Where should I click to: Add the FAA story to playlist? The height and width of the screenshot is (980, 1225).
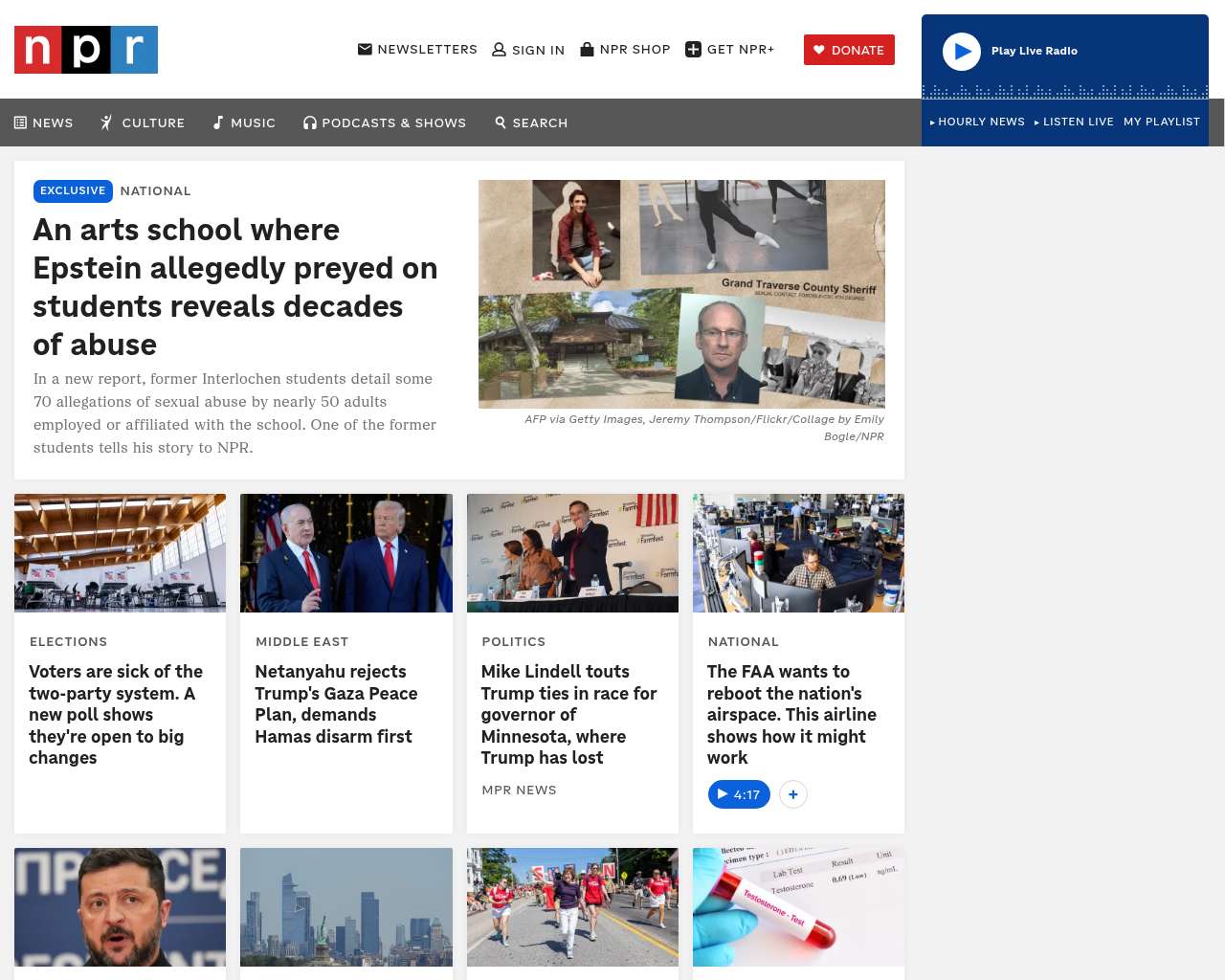(793, 794)
